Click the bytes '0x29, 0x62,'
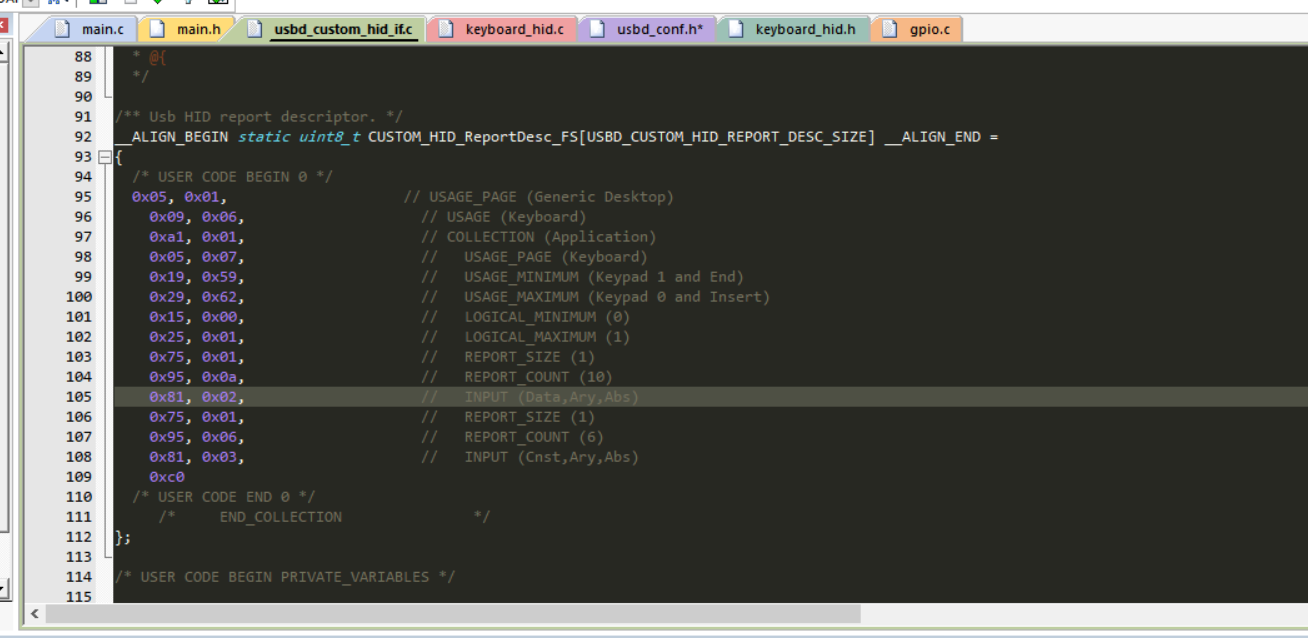The width and height of the screenshot is (1308, 638). [197, 297]
